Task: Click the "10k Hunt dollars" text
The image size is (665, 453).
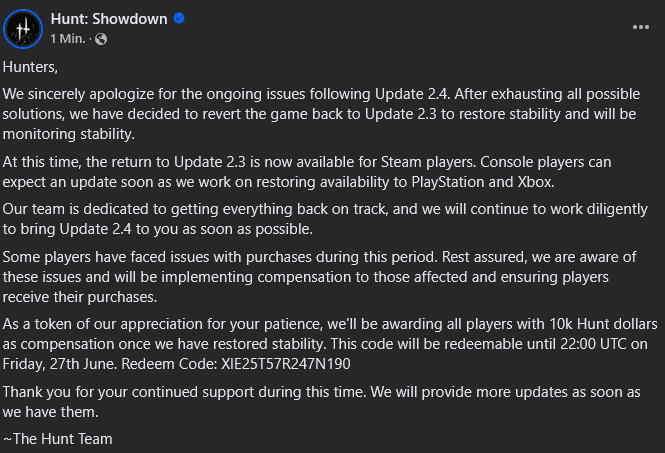Action: click(603, 324)
